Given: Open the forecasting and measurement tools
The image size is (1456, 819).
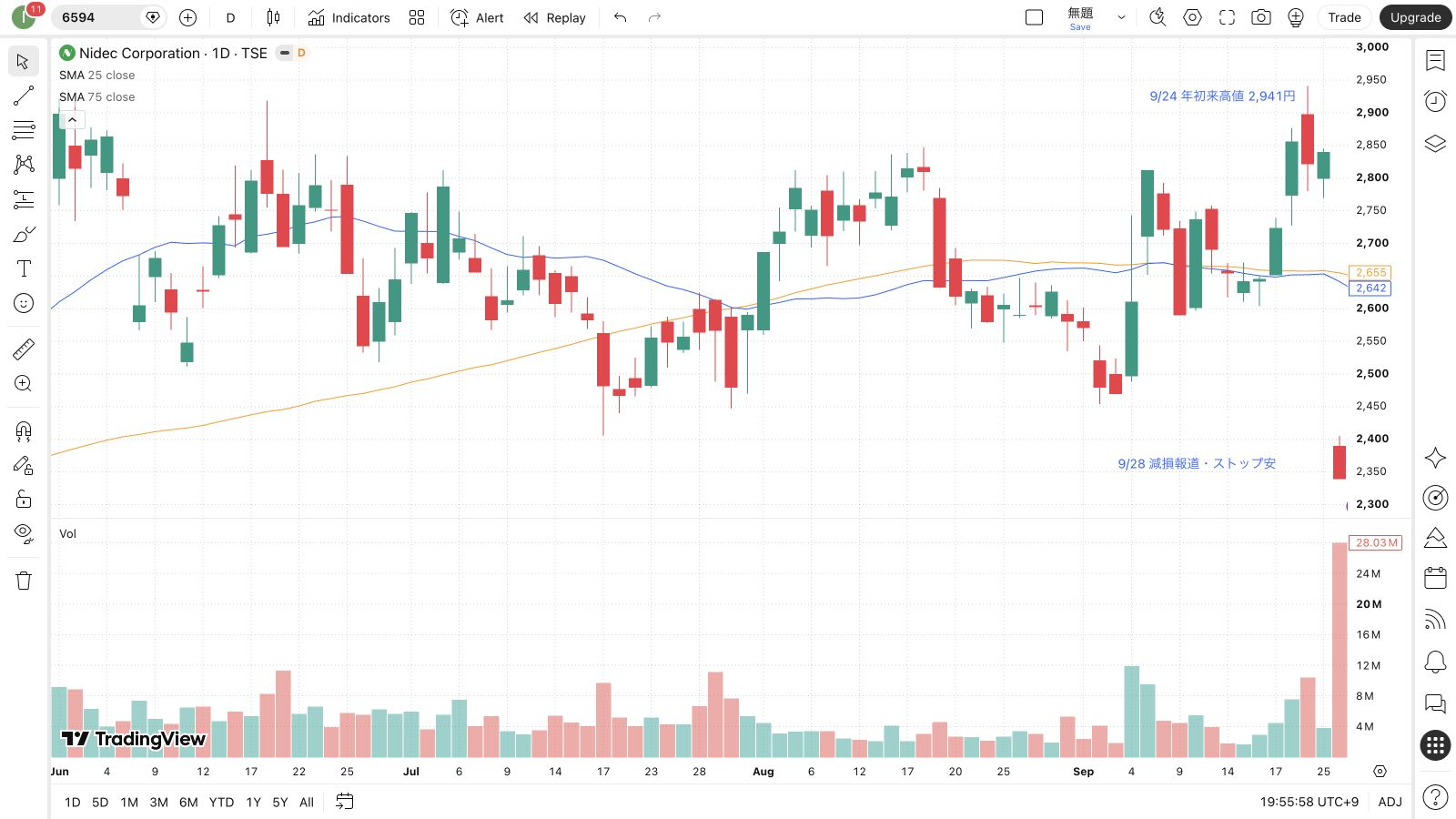Looking at the screenshot, I should (24, 199).
